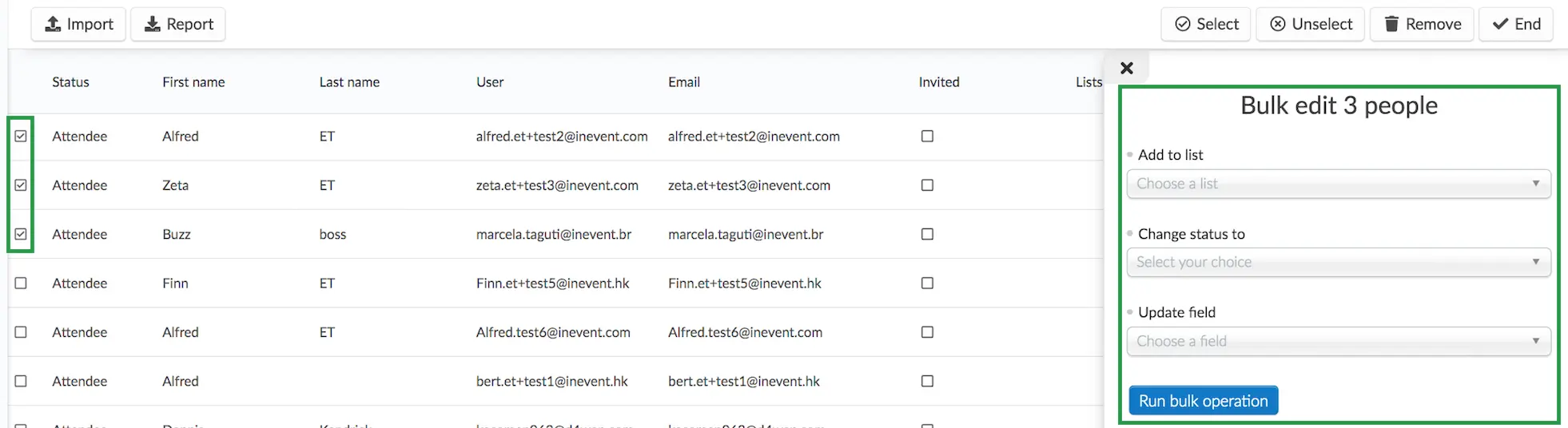Uncheck the row checkbox for Zeta

[x=21, y=185]
